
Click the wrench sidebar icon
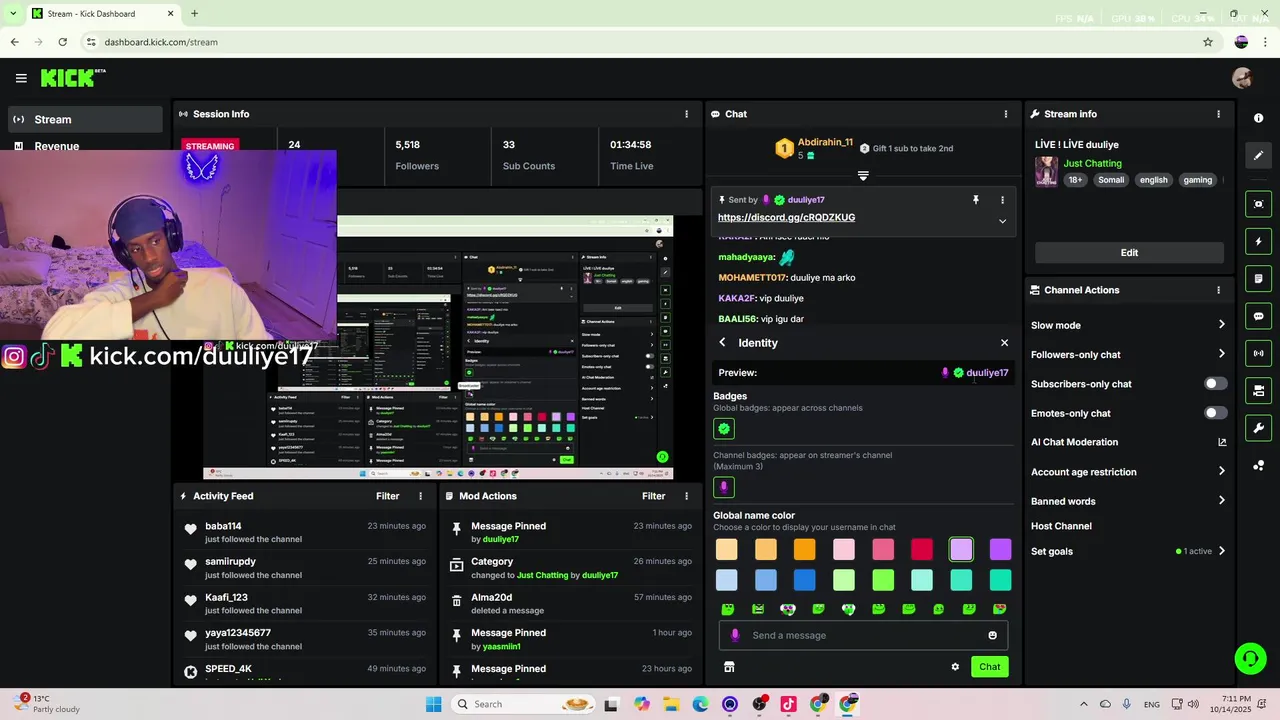point(1258,428)
